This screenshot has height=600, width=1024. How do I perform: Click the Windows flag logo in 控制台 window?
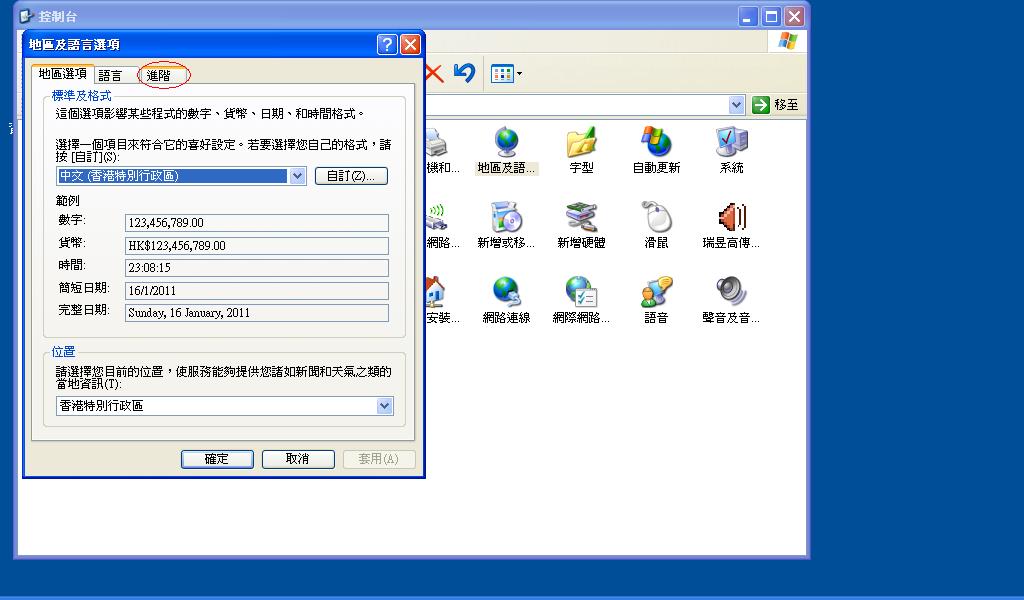(788, 41)
